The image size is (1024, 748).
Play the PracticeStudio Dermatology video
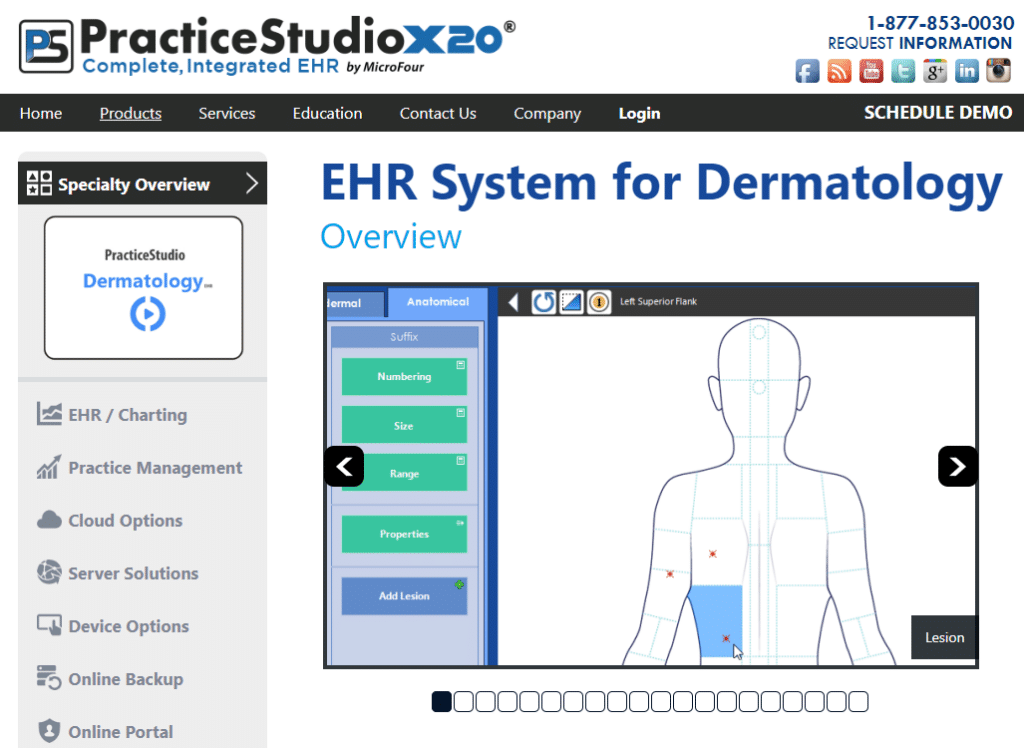tap(148, 314)
